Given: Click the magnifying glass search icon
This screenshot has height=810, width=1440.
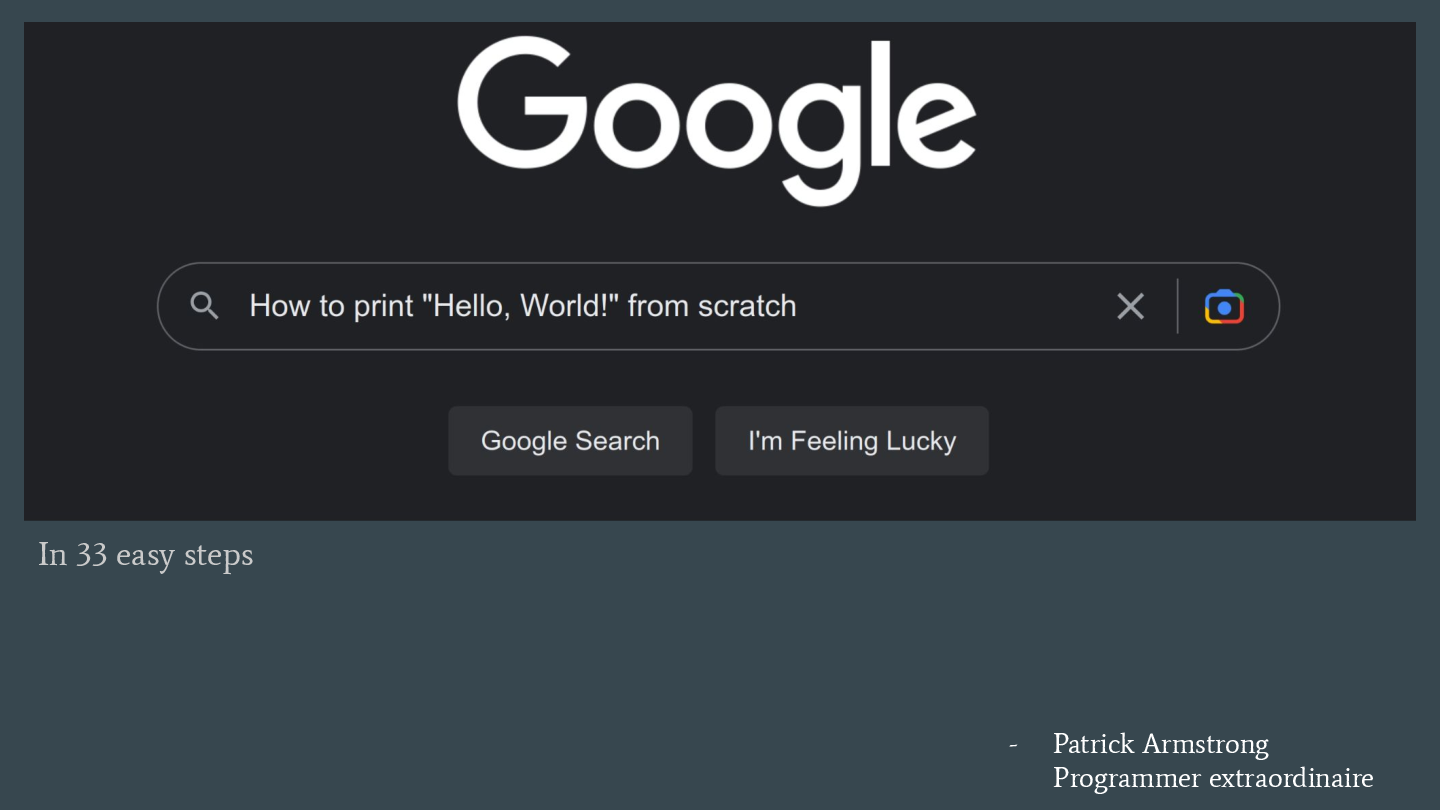Looking at the screenshot, I should coord(204,306).
